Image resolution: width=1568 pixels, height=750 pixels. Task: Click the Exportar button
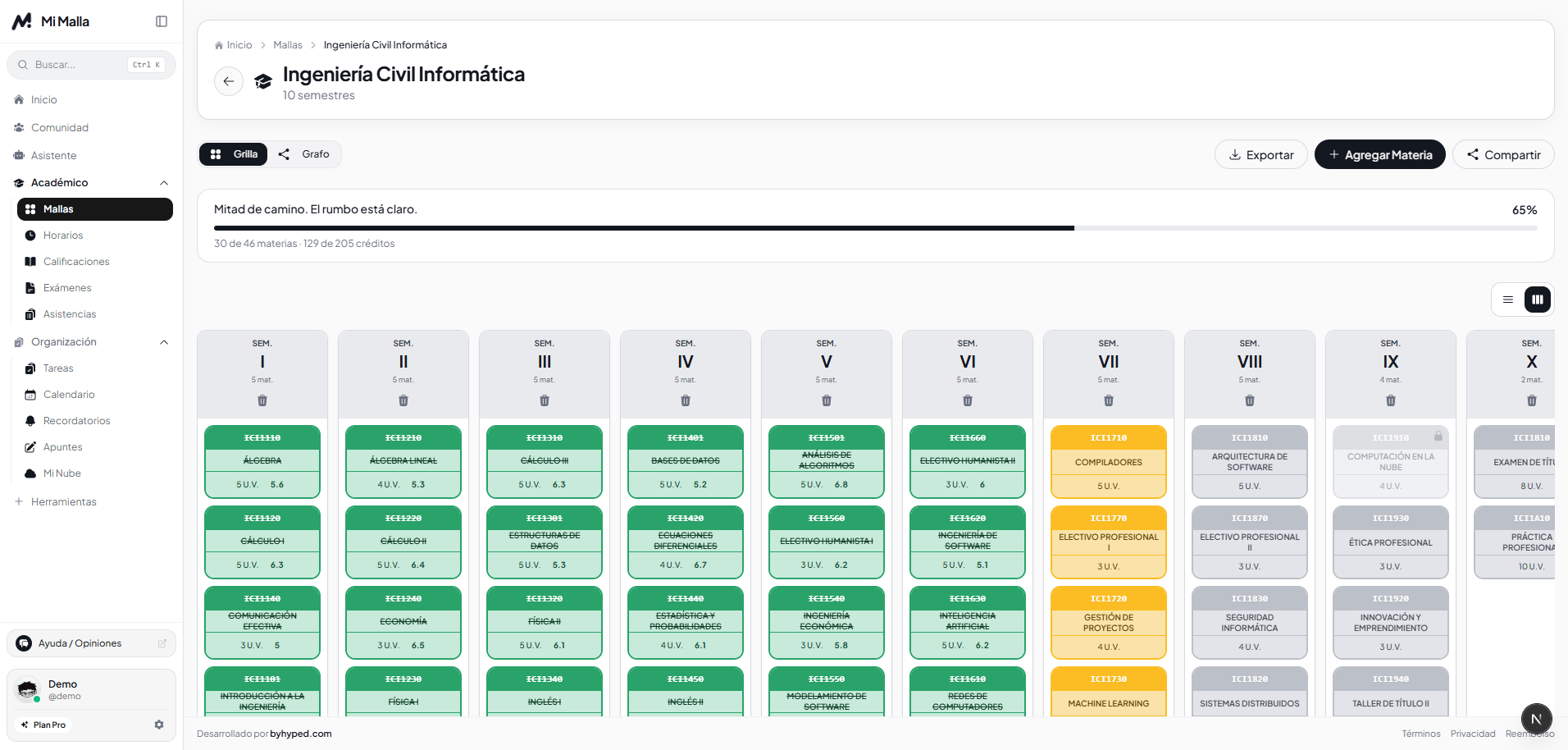(1261, 154)
